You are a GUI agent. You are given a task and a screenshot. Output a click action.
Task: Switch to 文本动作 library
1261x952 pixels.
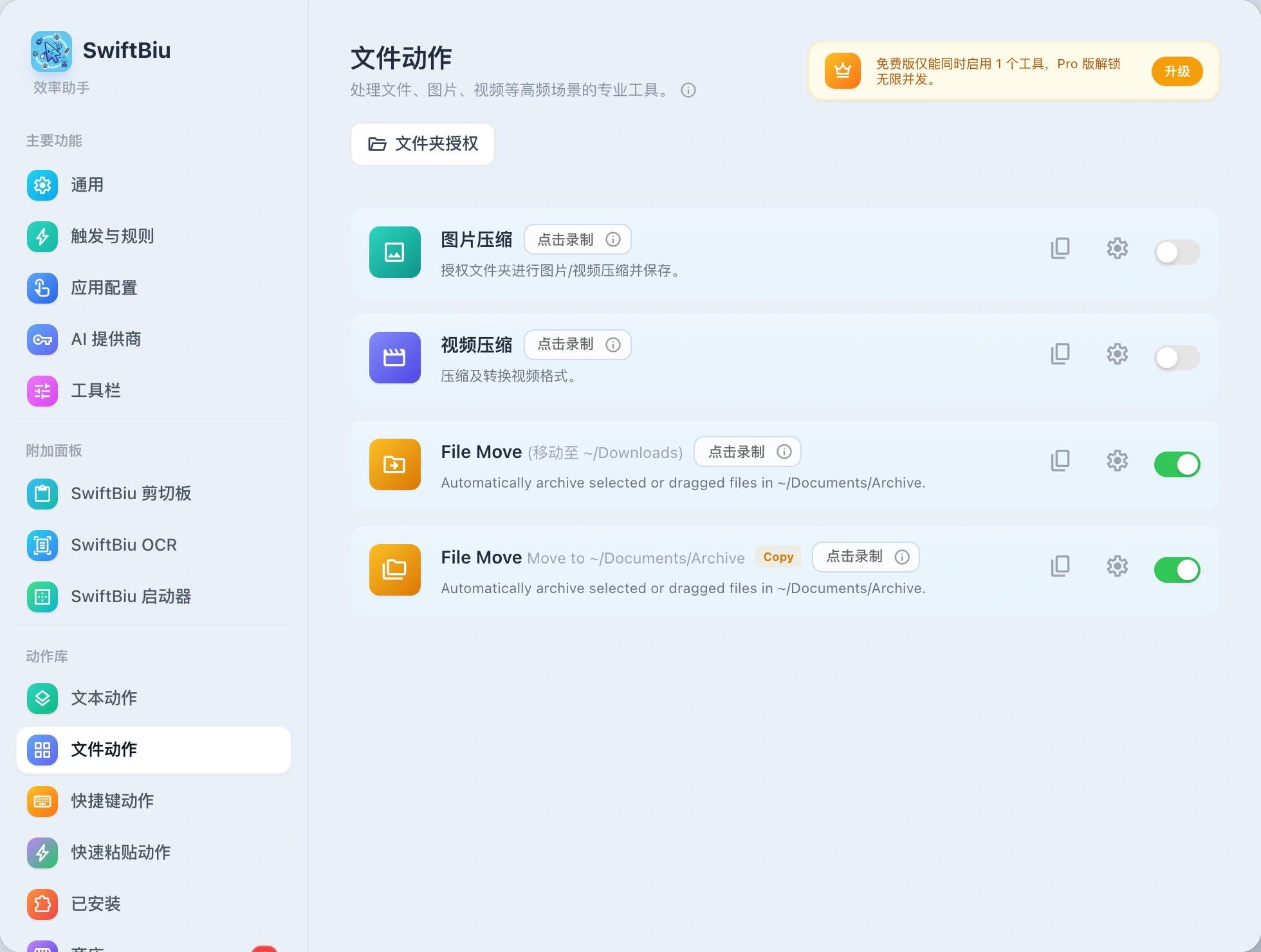click(x=153, y=699)
